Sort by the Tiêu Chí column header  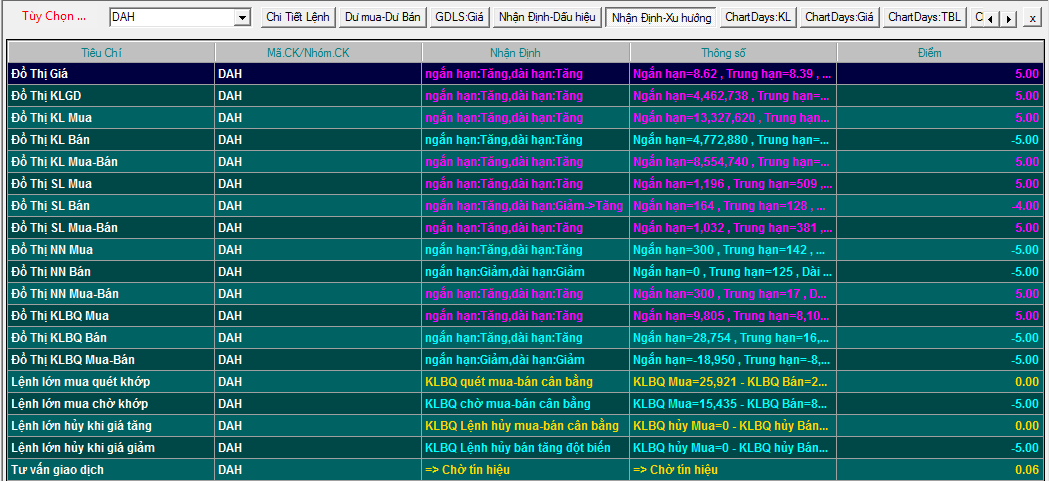point(111,52)
